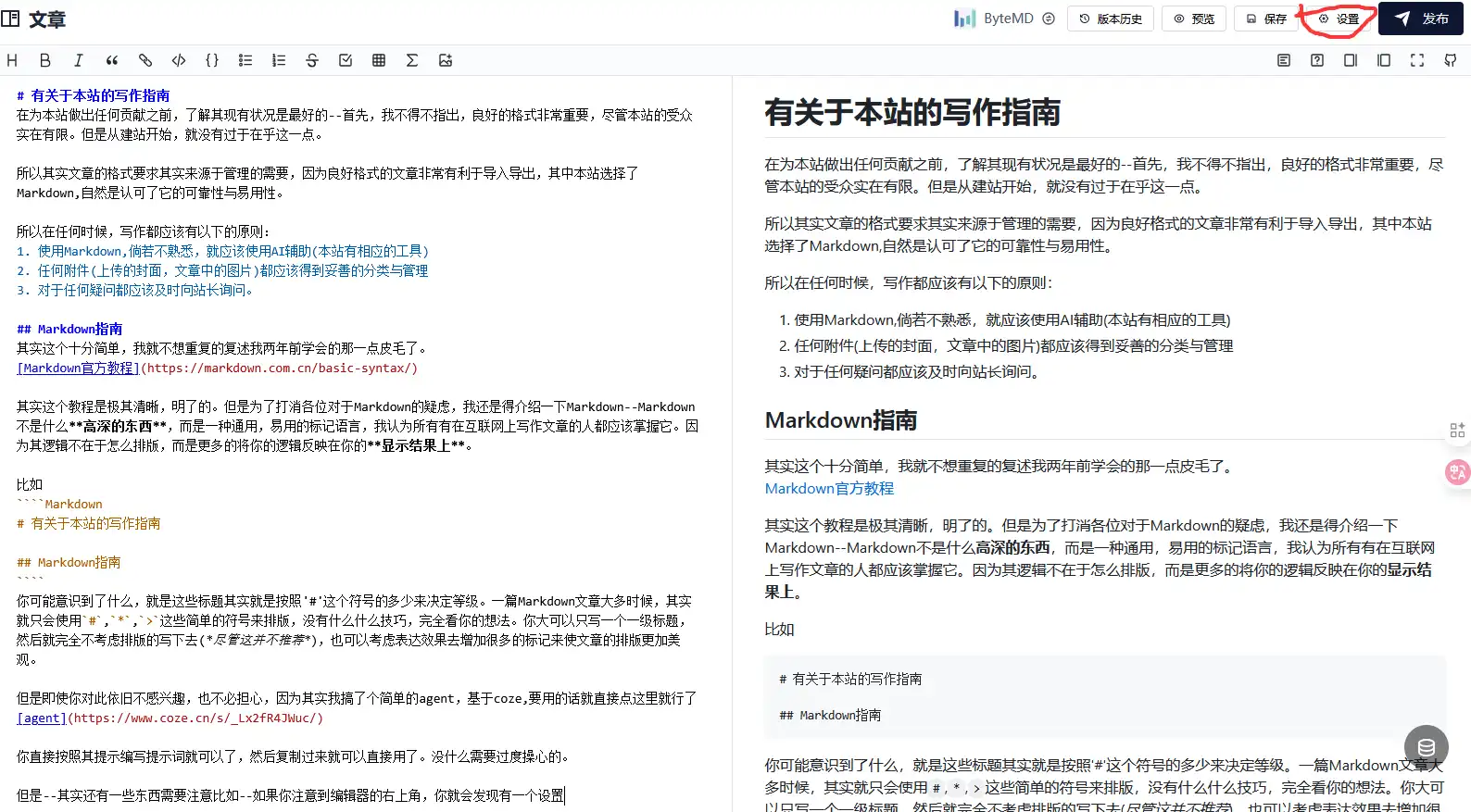Click the 文章 page title
1471x812 pixels.
(x=47, y=19)
